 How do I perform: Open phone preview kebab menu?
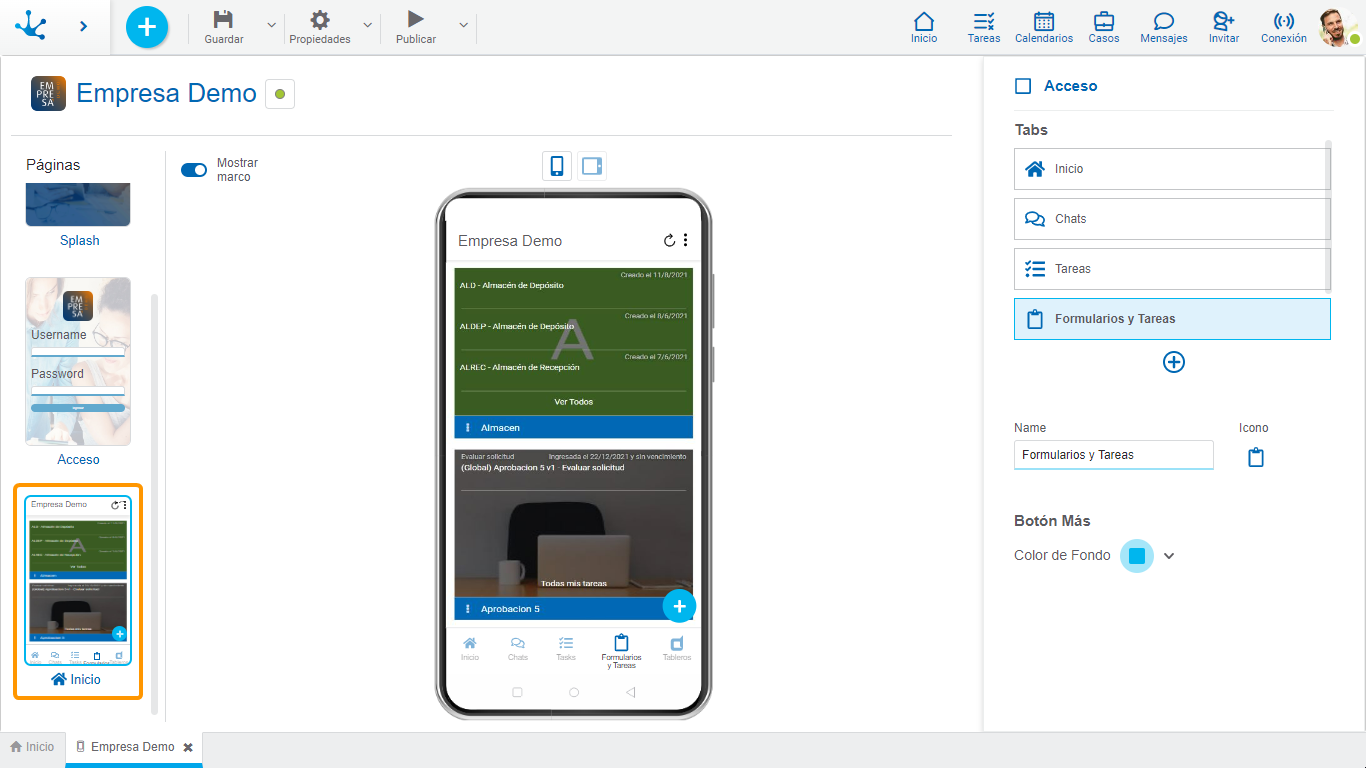pyautogui.click(x=686, y=240)
